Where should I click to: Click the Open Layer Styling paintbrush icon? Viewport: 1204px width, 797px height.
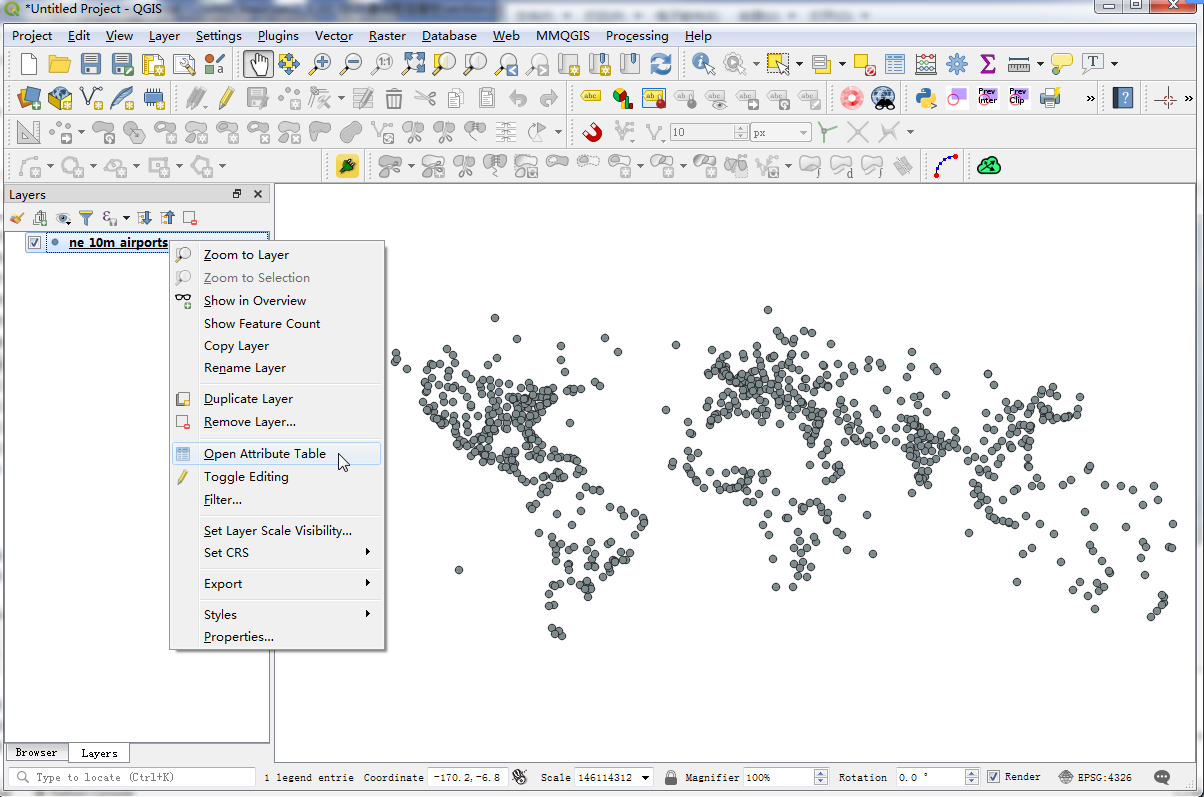pos(17,218)
